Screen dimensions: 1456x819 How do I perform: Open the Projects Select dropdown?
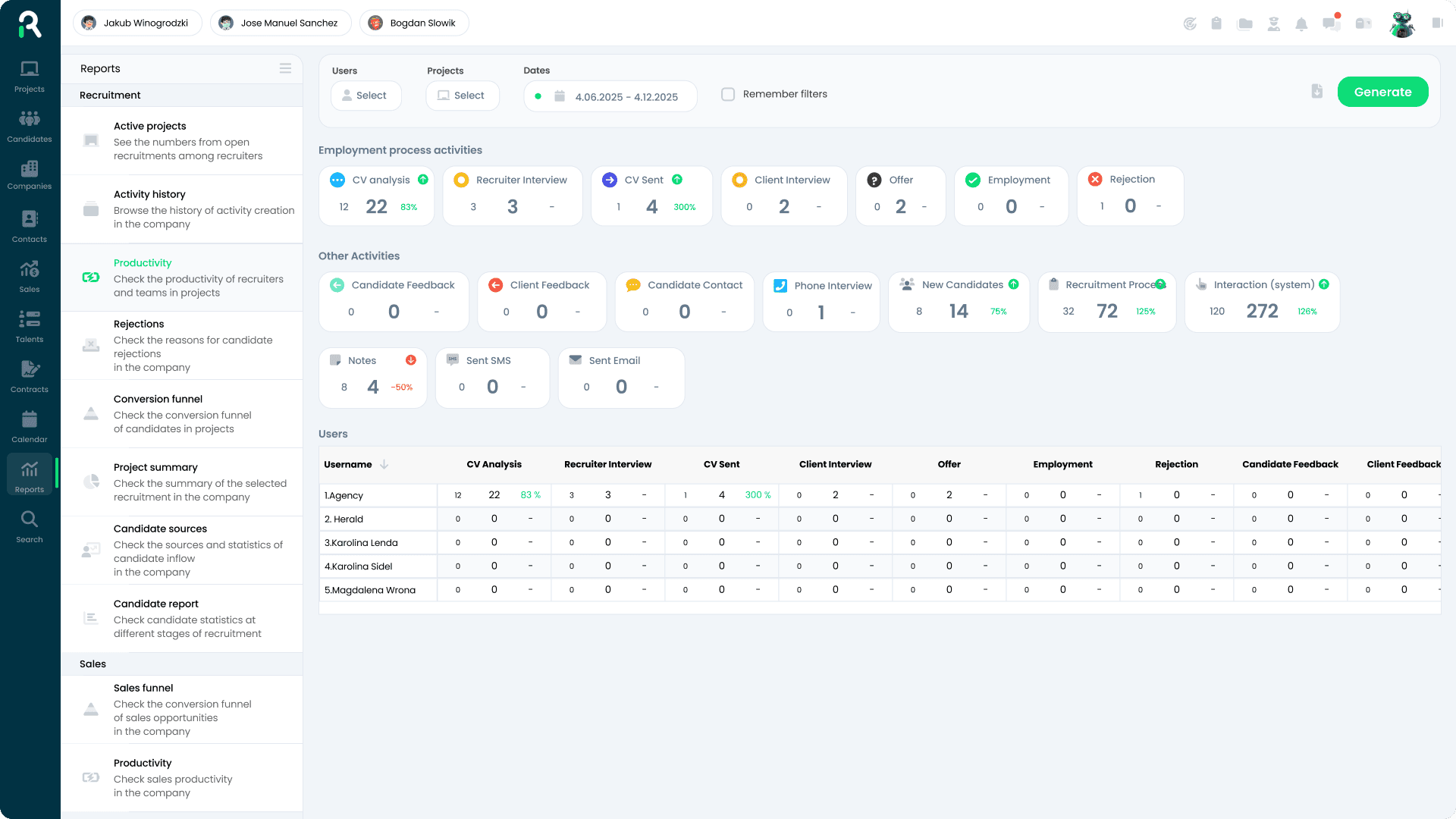point(462,96)
